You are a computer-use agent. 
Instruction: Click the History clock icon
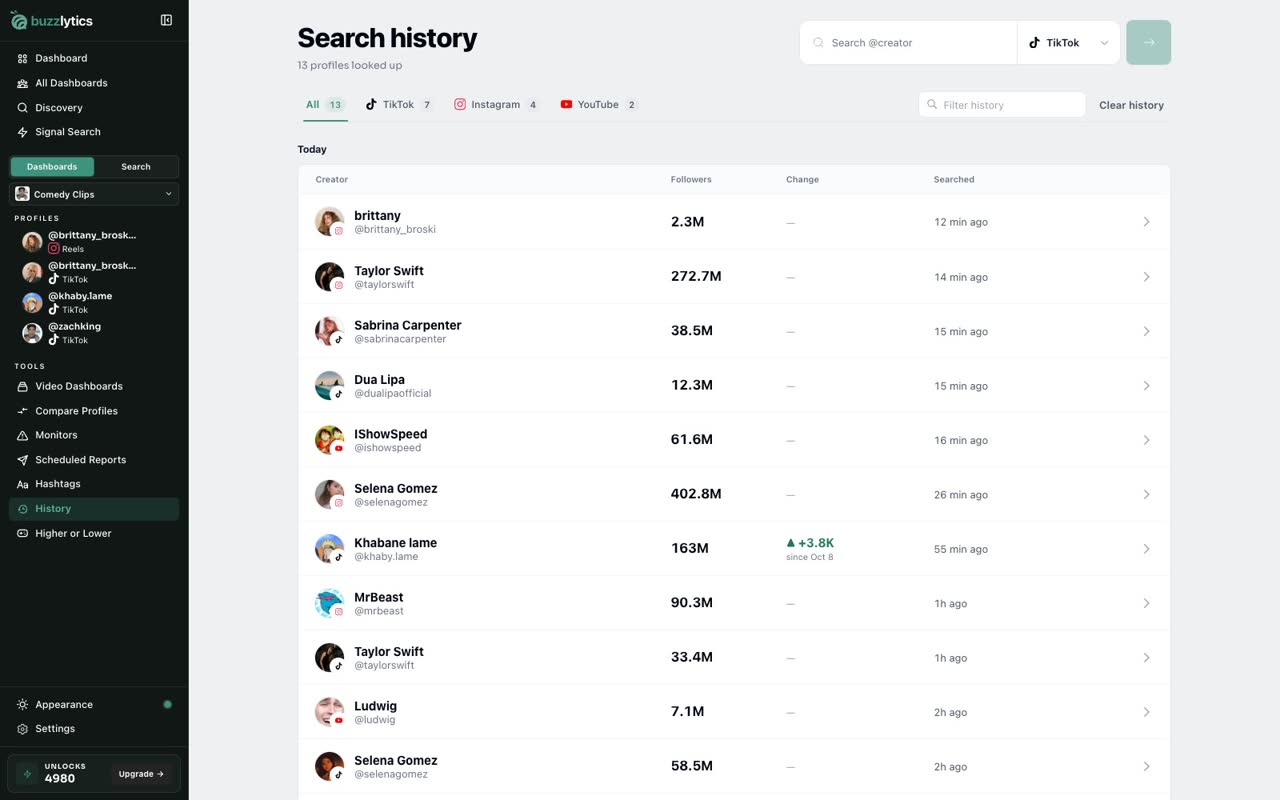coord(22,509)
